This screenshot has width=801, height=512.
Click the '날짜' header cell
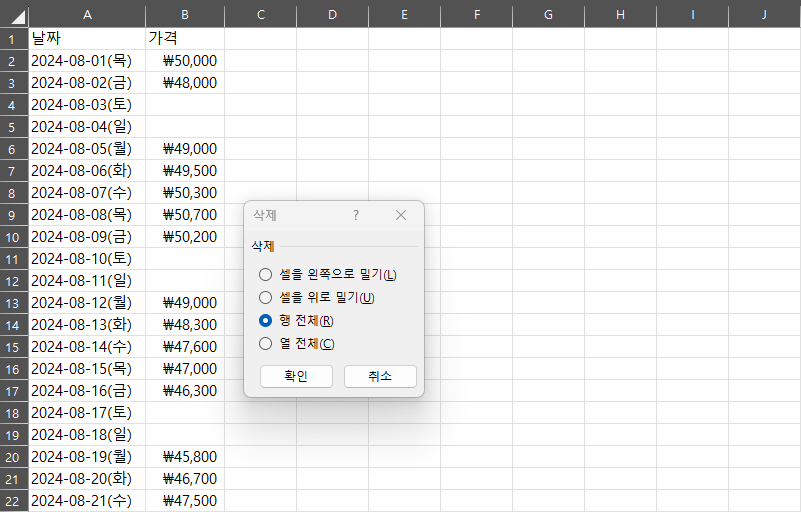87,39
